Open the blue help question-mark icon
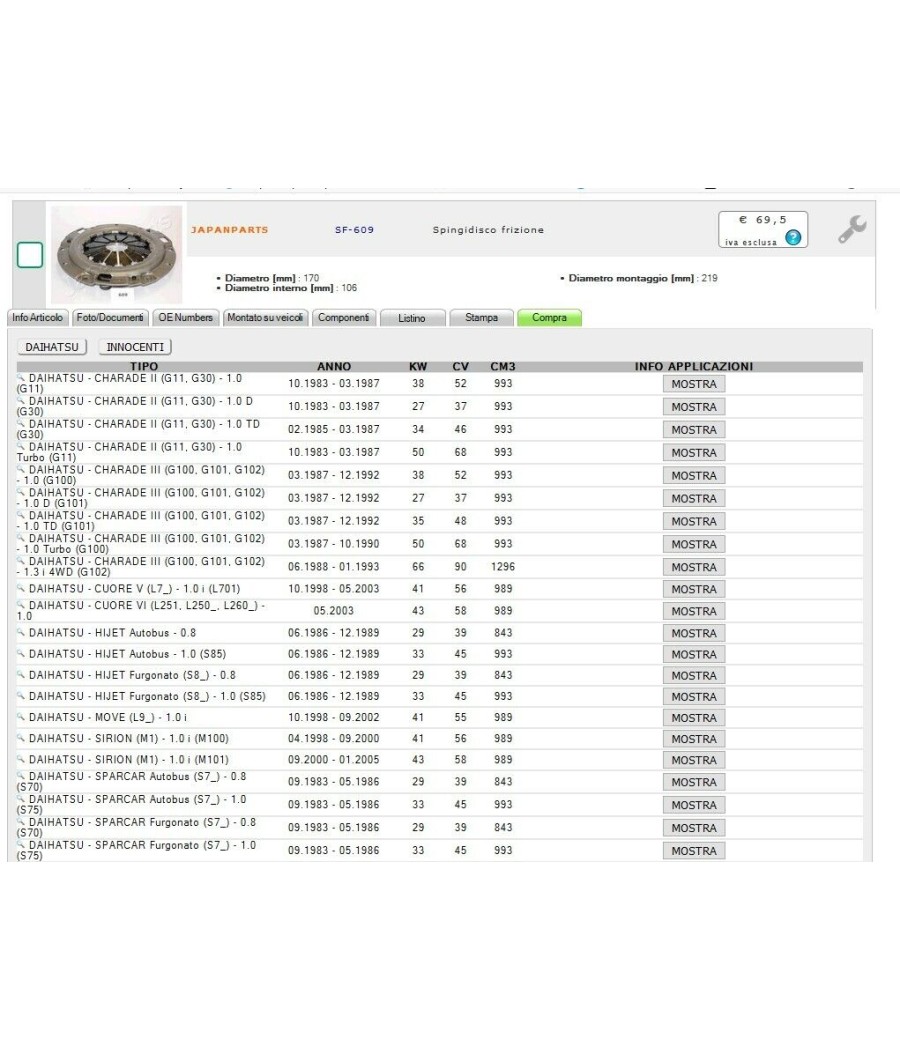This screenshot has height=1050, width=900. coord(793,237)
